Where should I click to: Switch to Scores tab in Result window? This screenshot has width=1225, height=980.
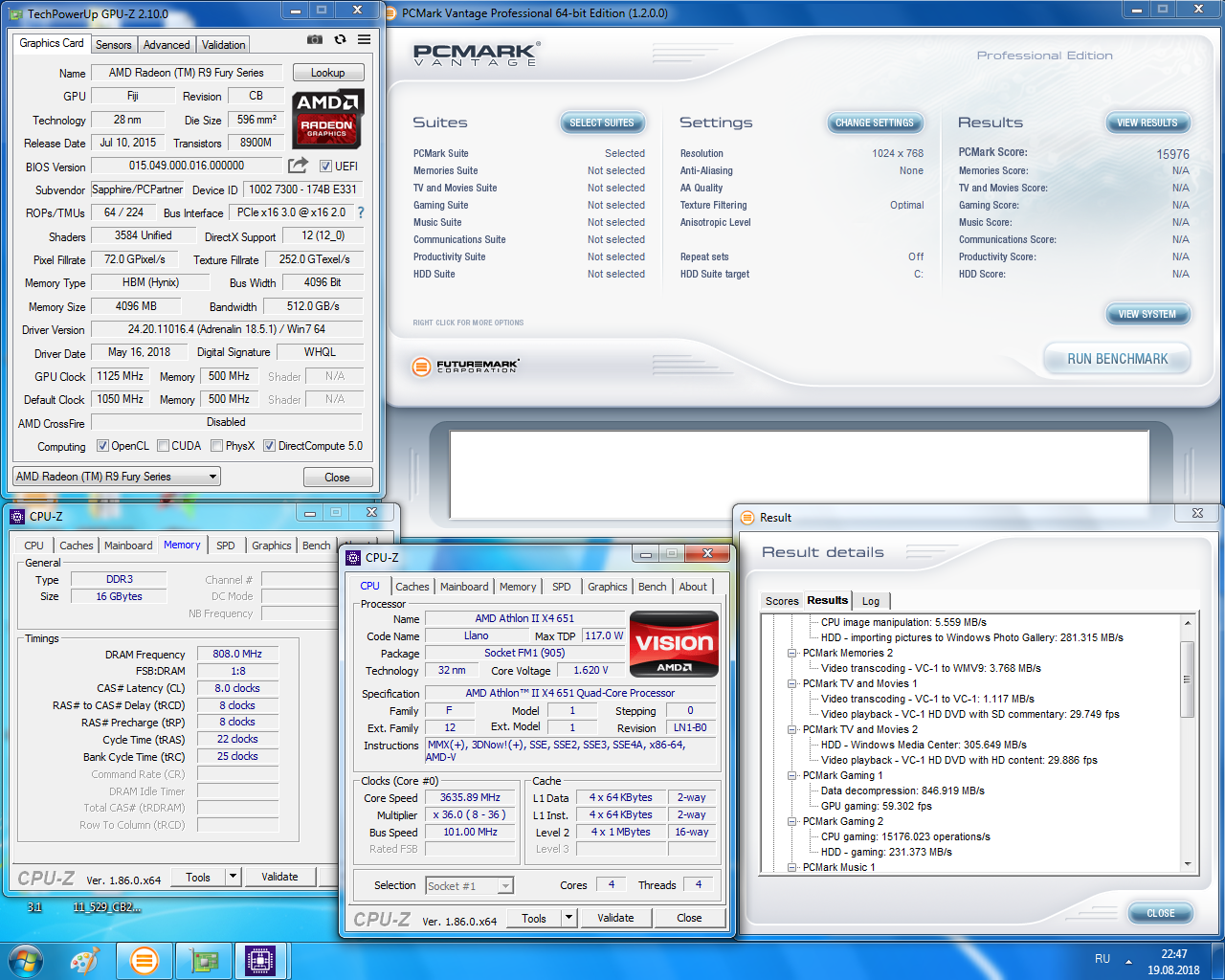pyautogui.click(x=782, y=601)
